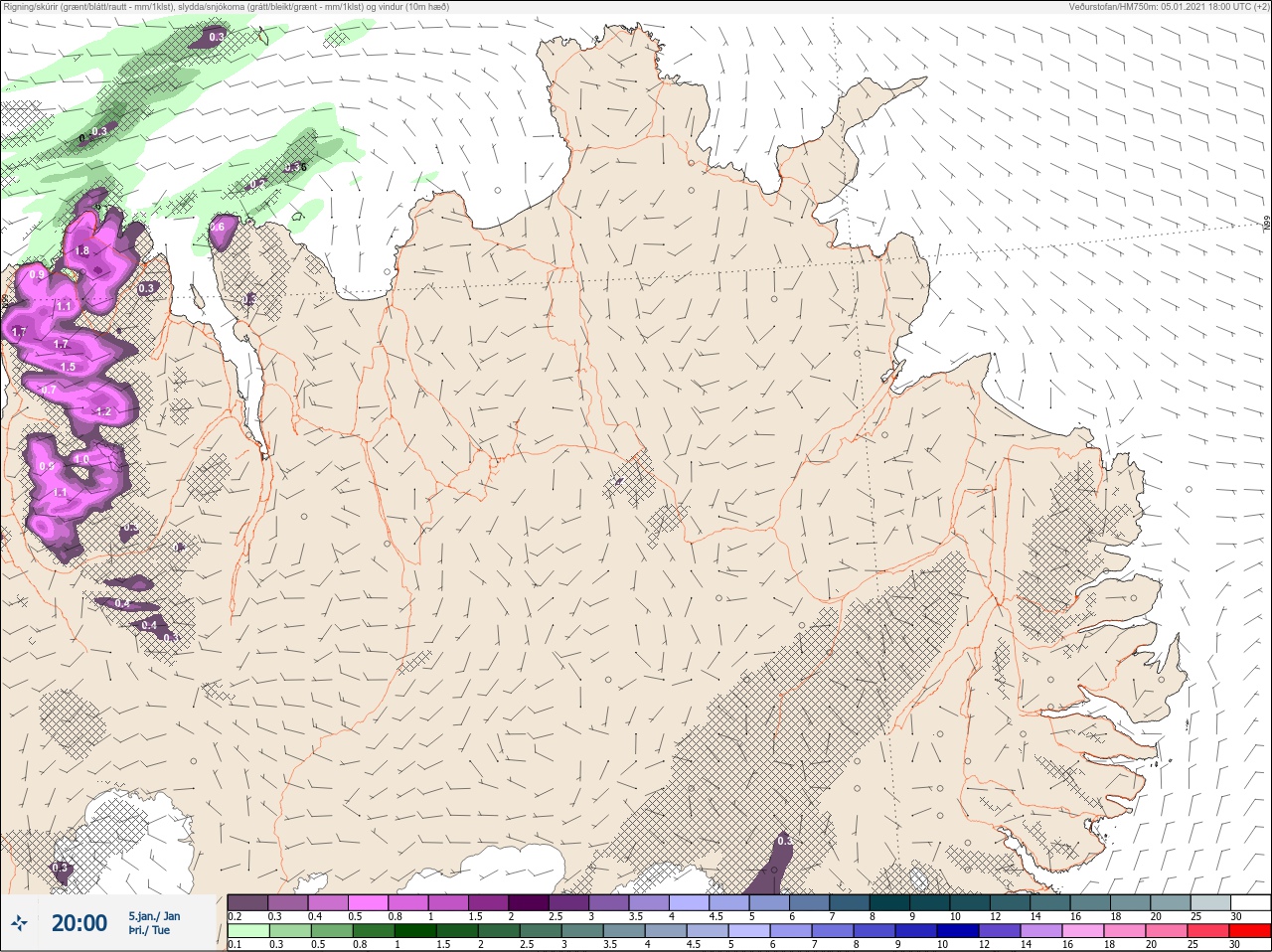Pick the dark mauve 0.2 swatch in the snow legend
Image resolution: width=1272 pixels, height=952 pixels.
247,902
